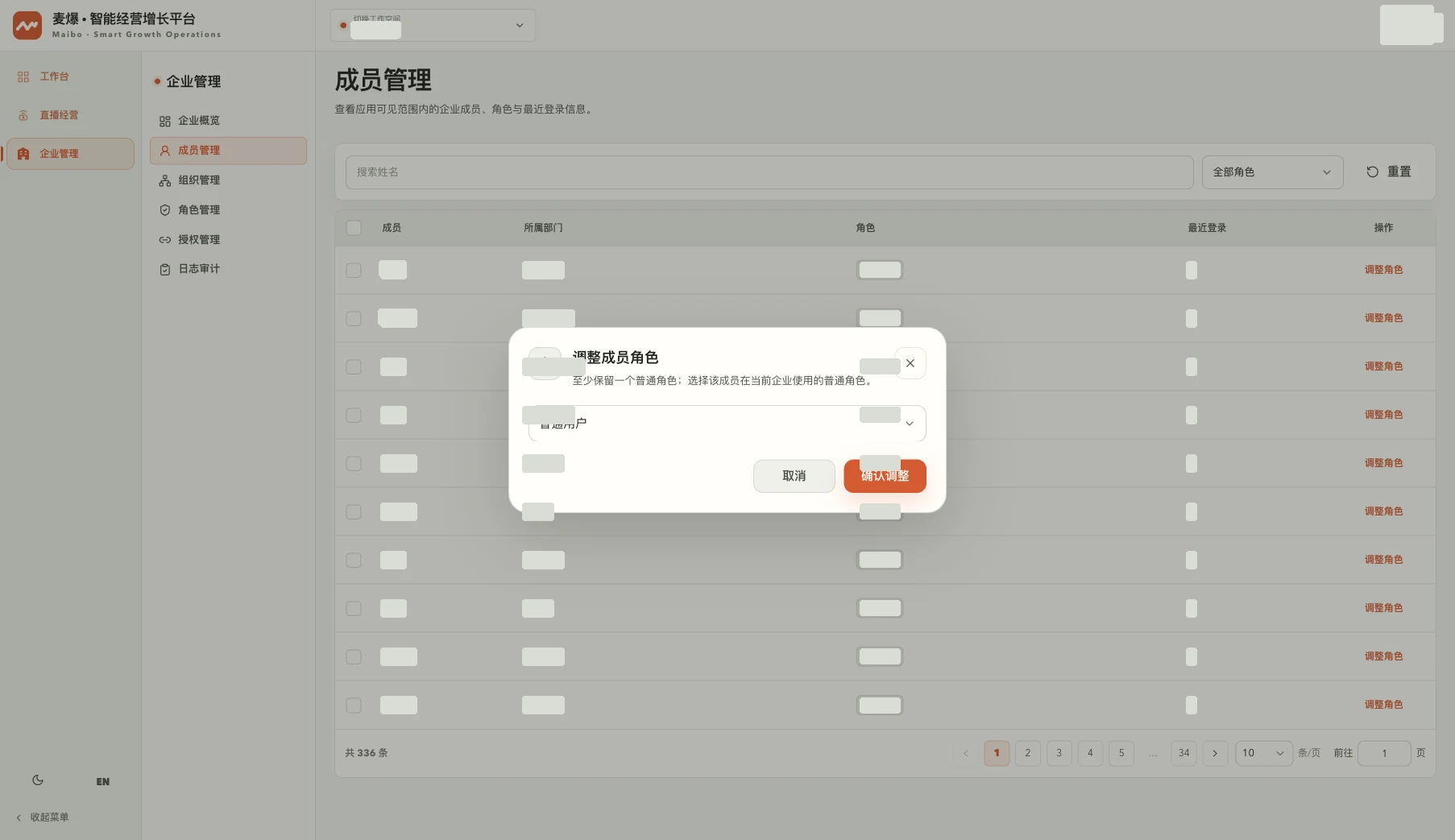The width and height of the screenshot is (1455, 840).
Task: Click the 角色管理 shield icon
Action: click(x=165, y=210)
